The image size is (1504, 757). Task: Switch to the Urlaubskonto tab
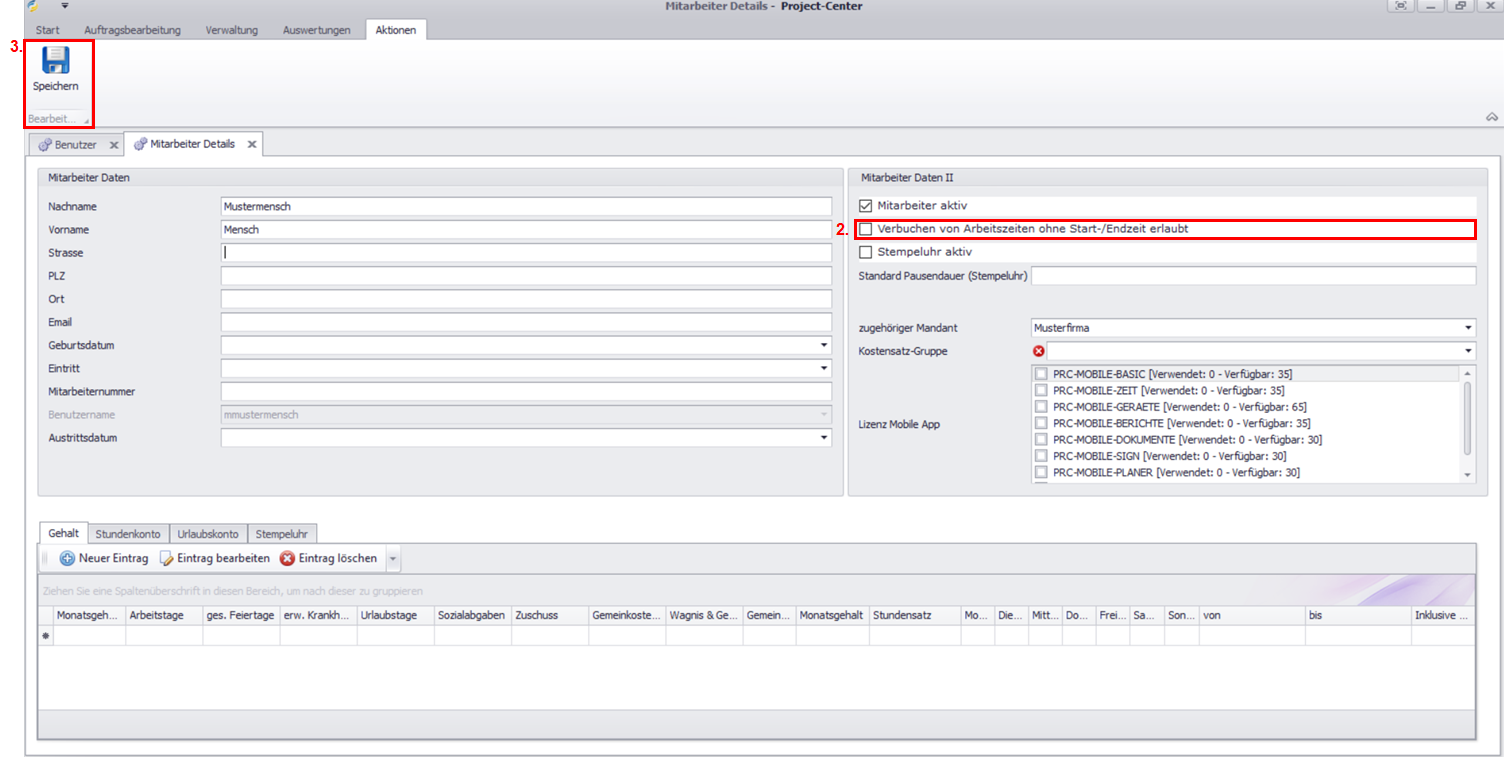(x=208, y=534)
